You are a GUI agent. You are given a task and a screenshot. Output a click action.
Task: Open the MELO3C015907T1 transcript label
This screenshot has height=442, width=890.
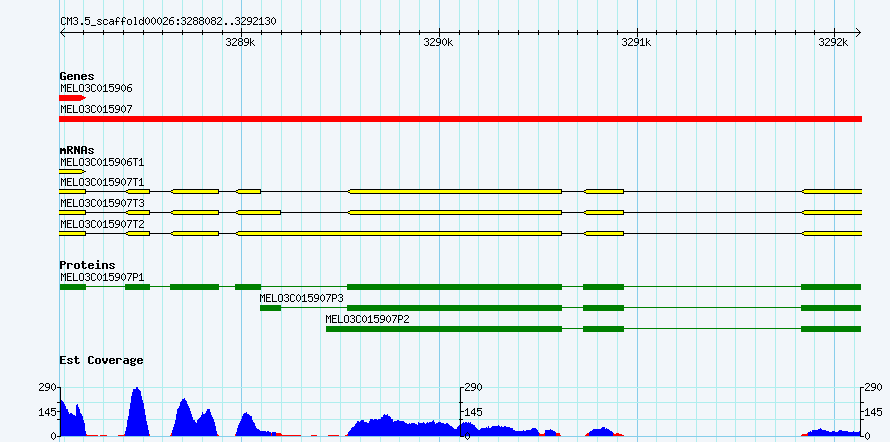coord(102,182)
